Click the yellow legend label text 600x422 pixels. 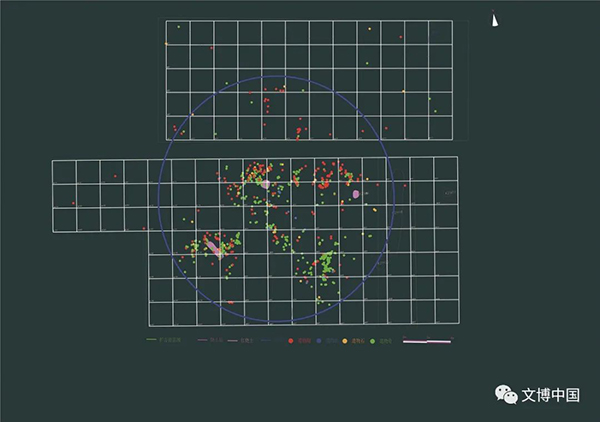click(357, 341)
